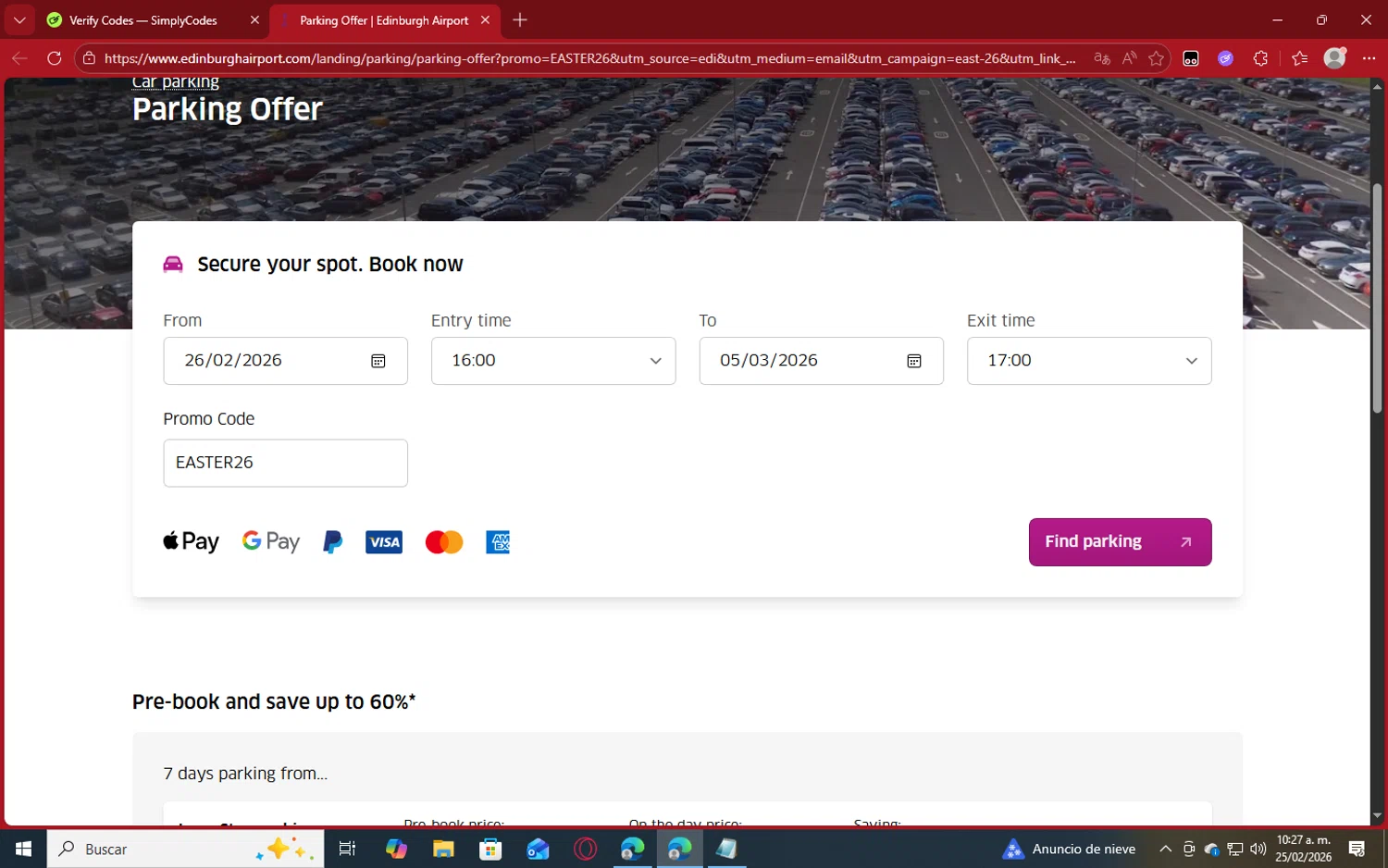Close the Parking Offer tab
Viewport: 1388px width, 868px height.
[x=485, y=20]
